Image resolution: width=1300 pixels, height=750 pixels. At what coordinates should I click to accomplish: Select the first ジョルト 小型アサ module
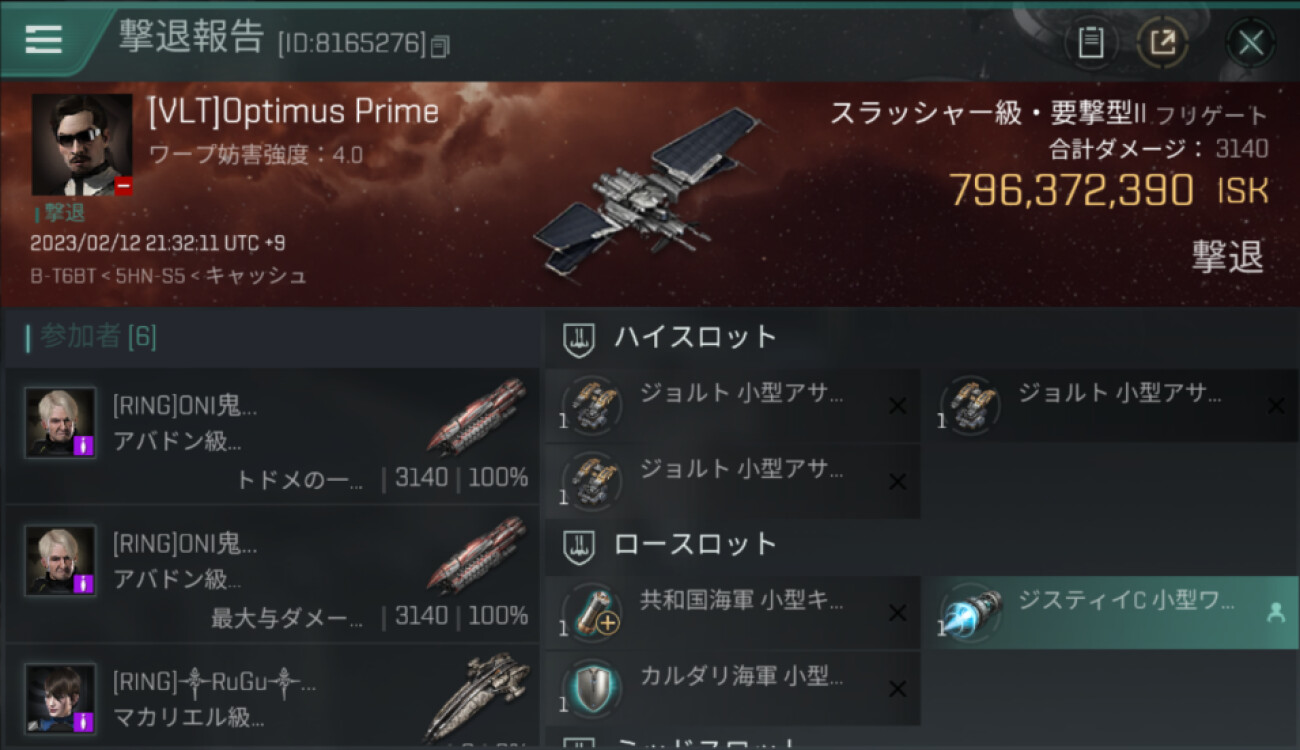pyautogui.click(x=732, y=405)
